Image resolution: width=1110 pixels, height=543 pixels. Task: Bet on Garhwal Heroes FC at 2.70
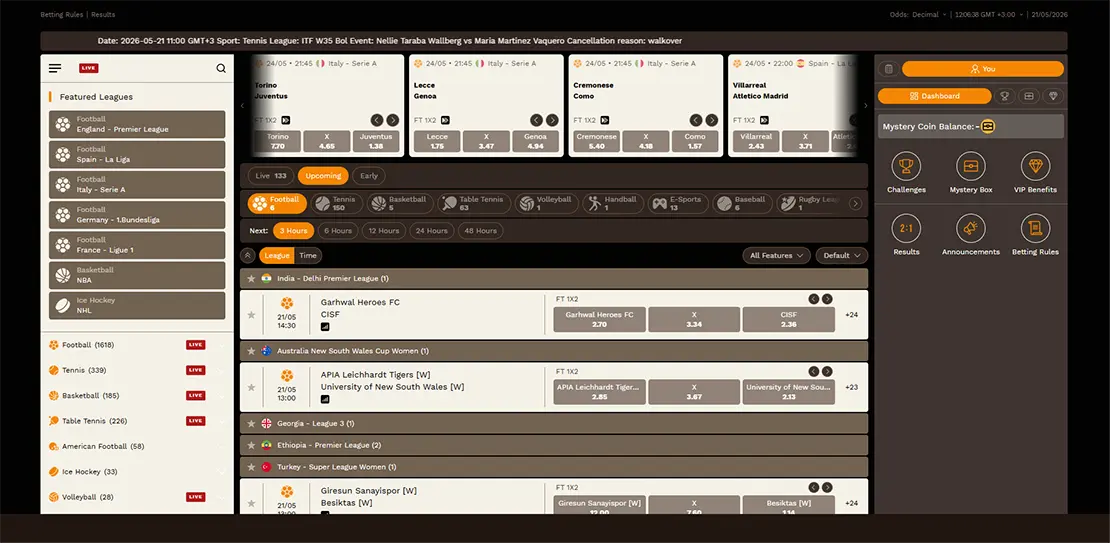tap(599, 319)
